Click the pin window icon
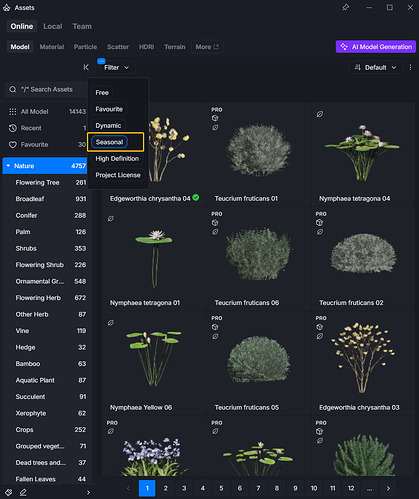 [345, 7]
